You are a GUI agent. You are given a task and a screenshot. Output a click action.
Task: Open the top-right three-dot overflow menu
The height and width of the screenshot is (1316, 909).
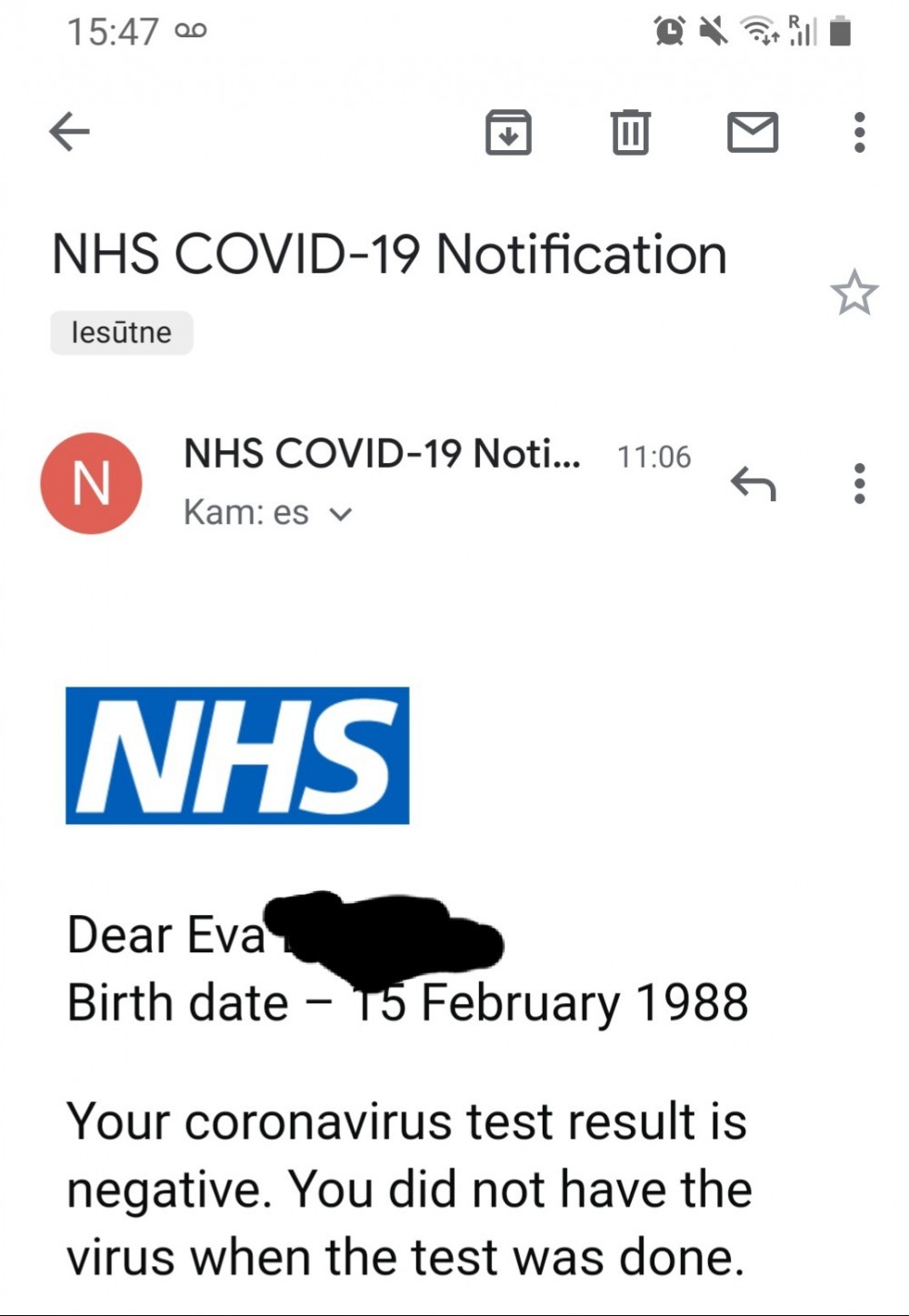click(859, 133)
